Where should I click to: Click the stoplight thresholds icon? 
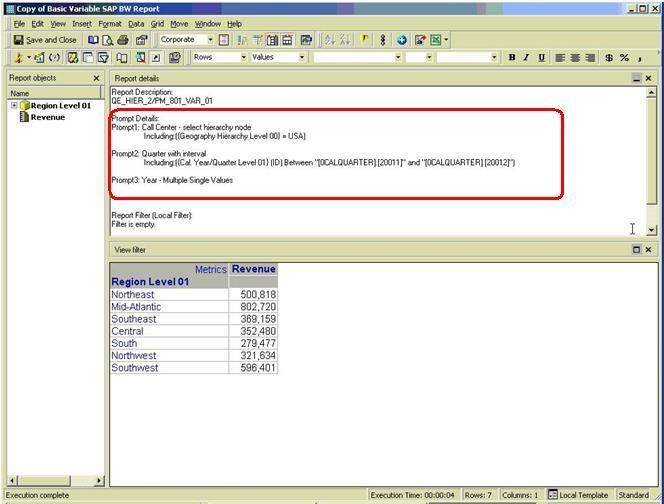point(383,40)
